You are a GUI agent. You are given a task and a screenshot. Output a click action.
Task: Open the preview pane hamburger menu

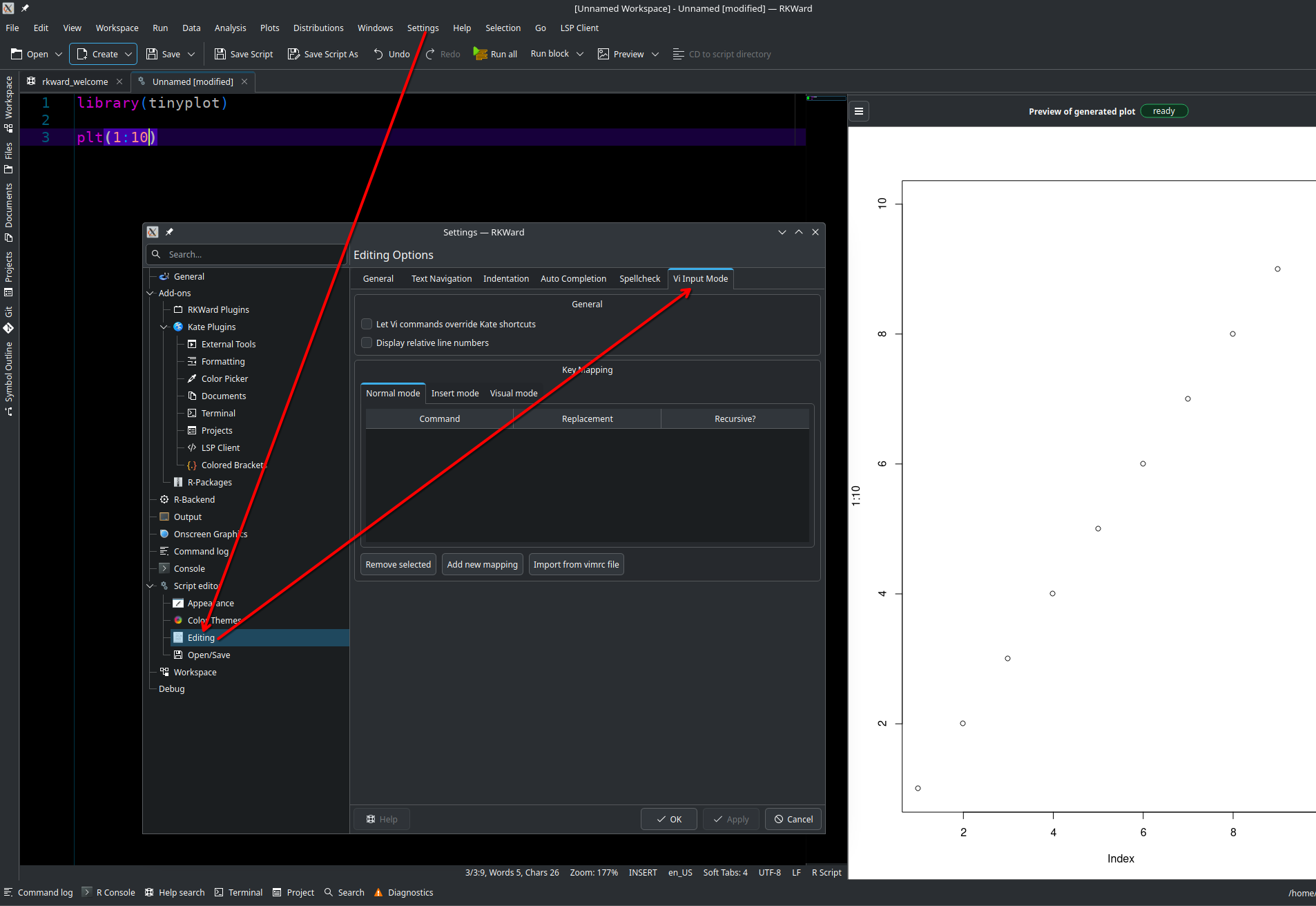(x=859, y=111)
